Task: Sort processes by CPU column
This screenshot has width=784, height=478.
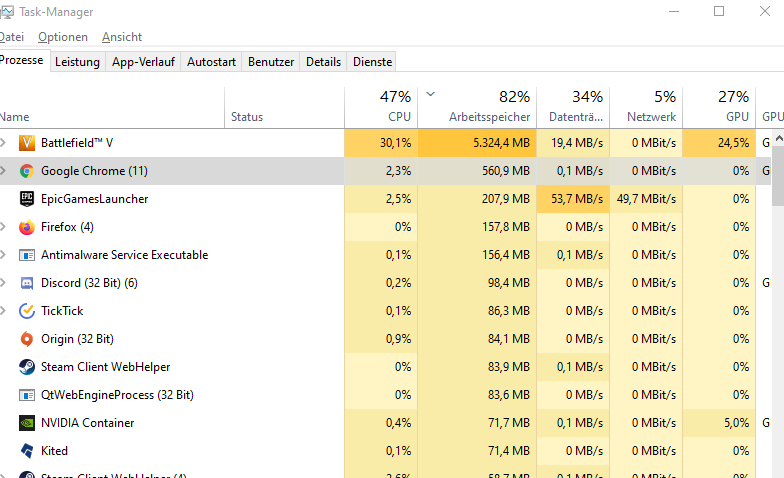Action: point(381,108)
